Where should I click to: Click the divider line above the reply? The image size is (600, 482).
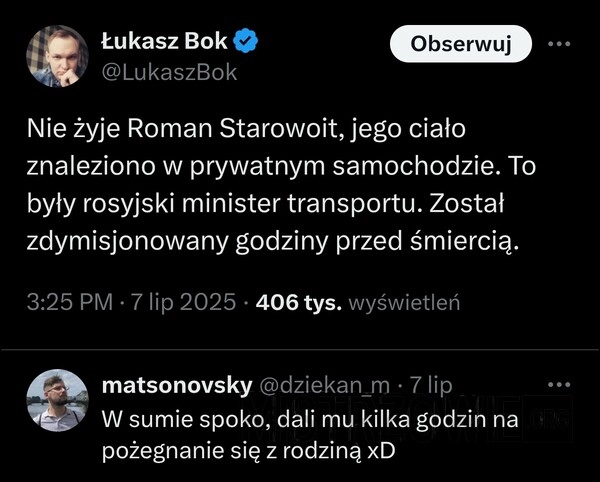(x=300, y=349)
